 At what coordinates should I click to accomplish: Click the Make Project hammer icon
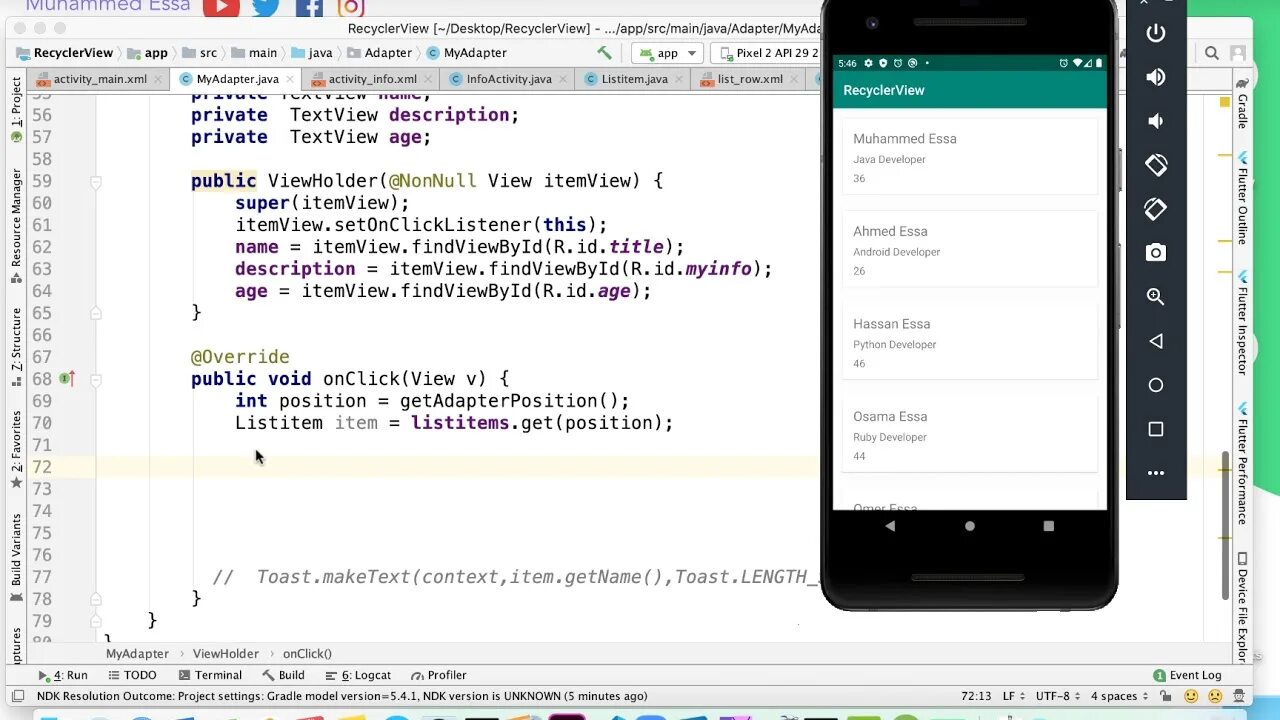[605, 53]
